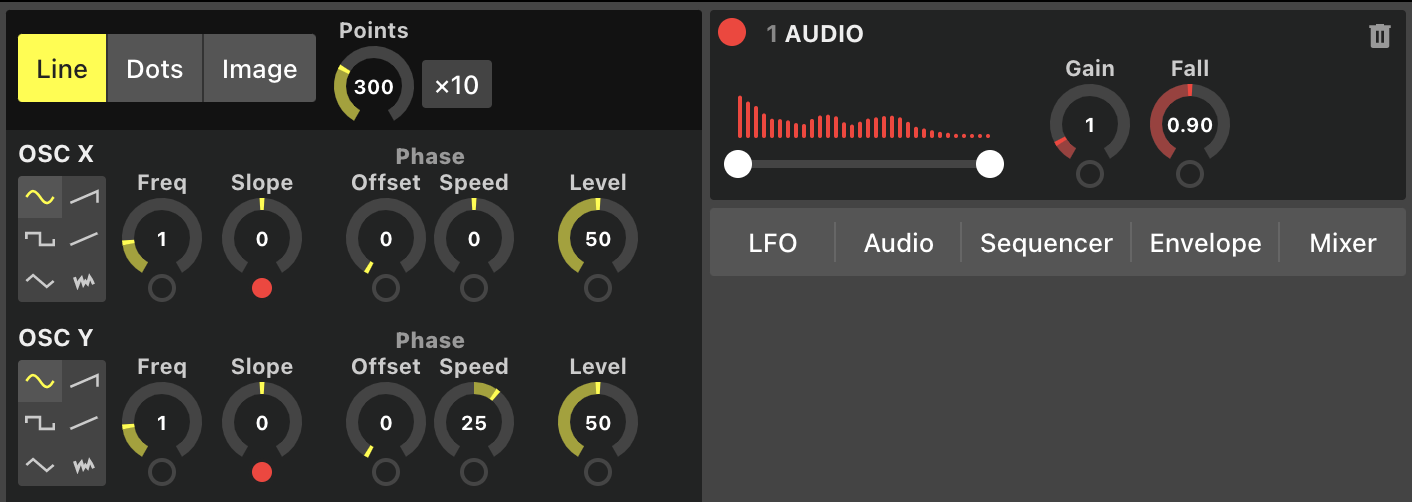Pick the linear ramp waveform for OSC Y
Image resolution: width=1412 pixels, height=502 pixels.
(x=84, y=423)
